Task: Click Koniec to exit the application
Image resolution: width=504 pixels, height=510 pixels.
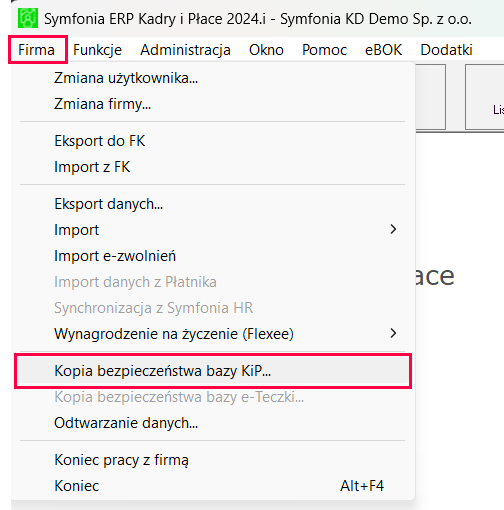Action: [213, 486]
